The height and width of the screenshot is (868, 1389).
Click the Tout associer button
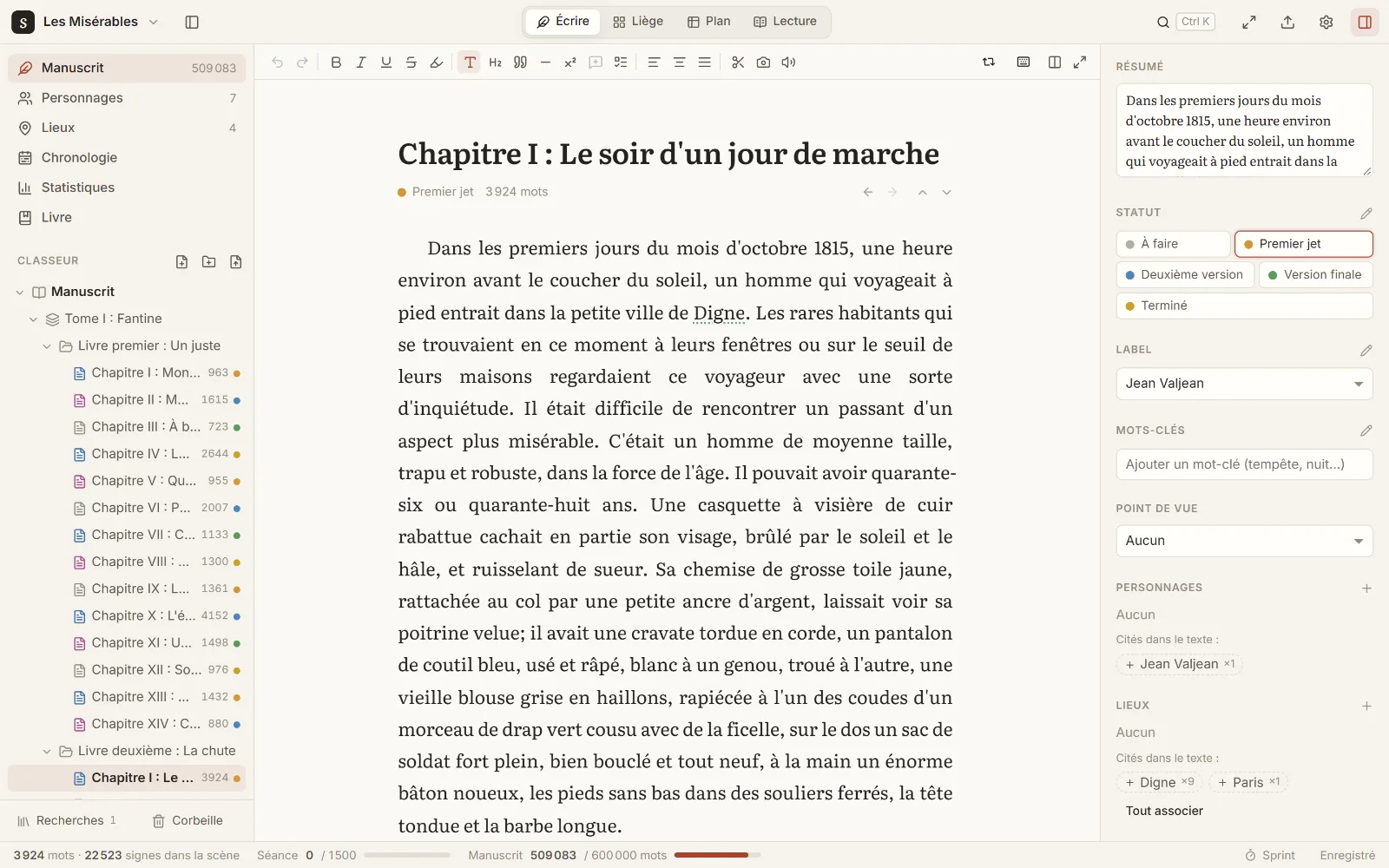(1164, 812)
